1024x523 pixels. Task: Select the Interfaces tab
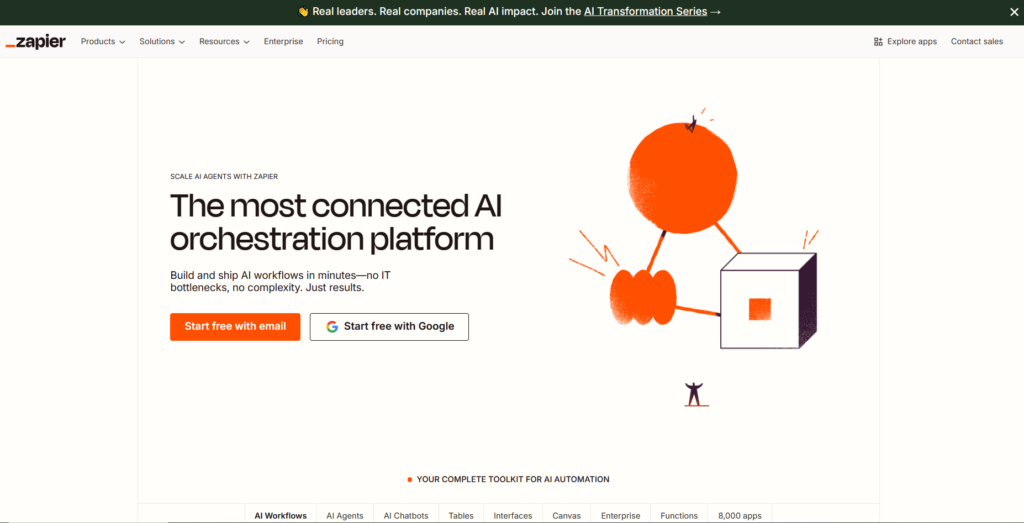[x=513, y=515]
